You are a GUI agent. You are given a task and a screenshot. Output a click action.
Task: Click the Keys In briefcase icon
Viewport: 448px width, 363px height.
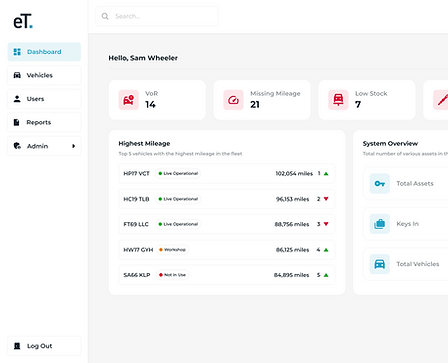click(380, 224)
